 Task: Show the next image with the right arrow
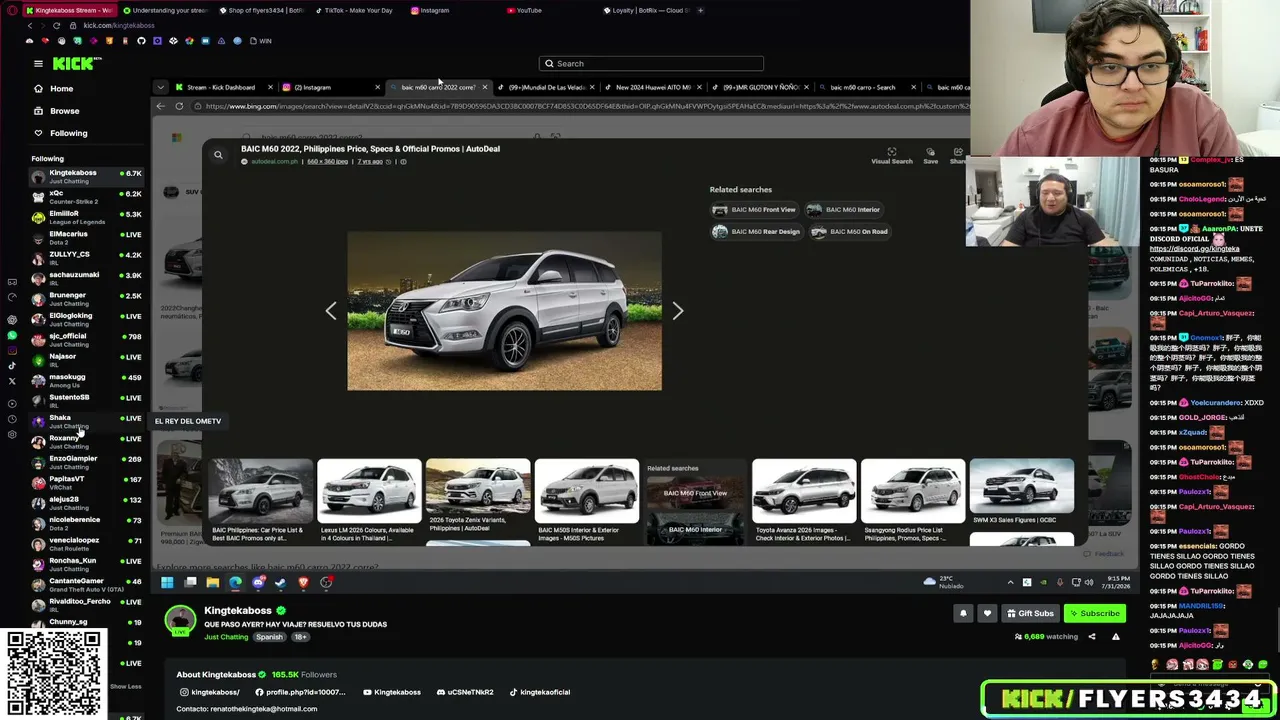tap(677, 311)
